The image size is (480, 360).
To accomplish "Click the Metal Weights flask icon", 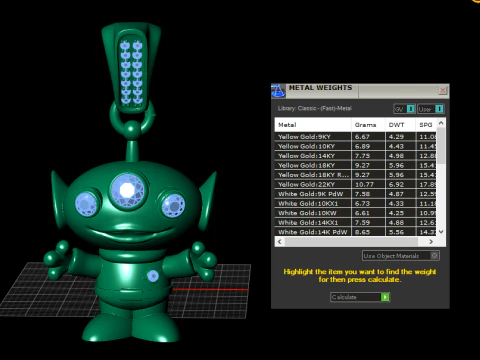I will pos(278,91).
